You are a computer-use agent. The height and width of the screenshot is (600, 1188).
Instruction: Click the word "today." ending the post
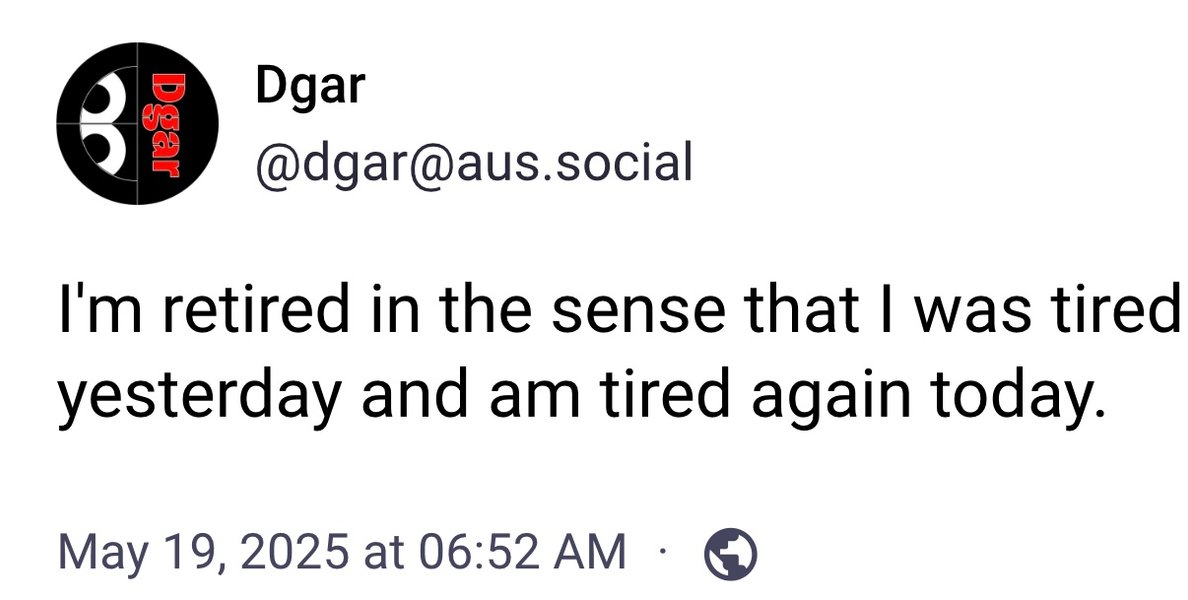(1013, 397)
